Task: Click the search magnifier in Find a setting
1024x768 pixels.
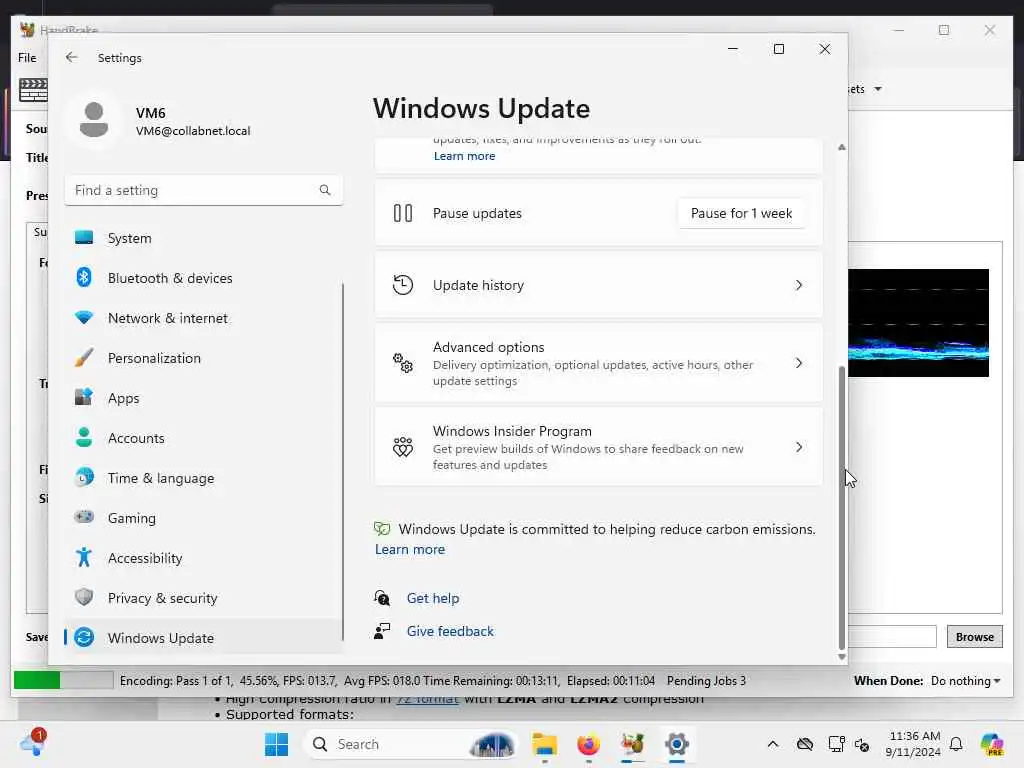Action: (x=325, y=190)
